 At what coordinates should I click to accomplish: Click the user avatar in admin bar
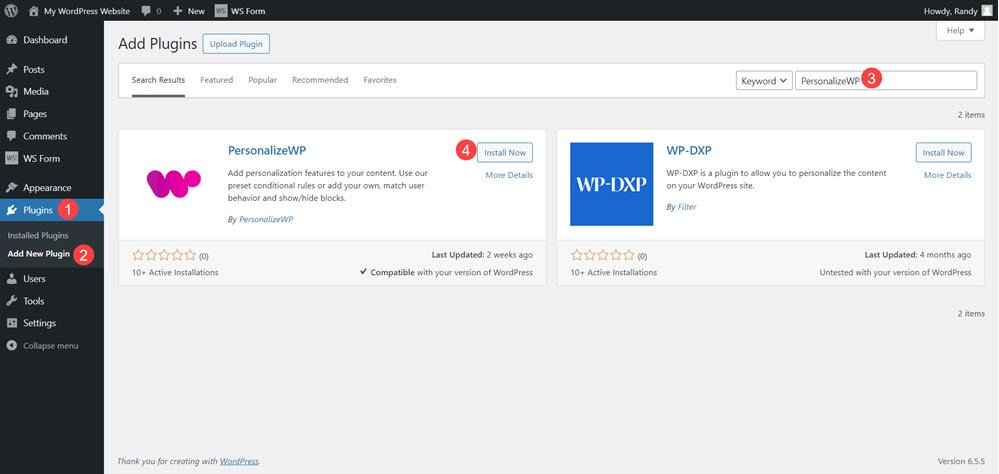point(987,11)
